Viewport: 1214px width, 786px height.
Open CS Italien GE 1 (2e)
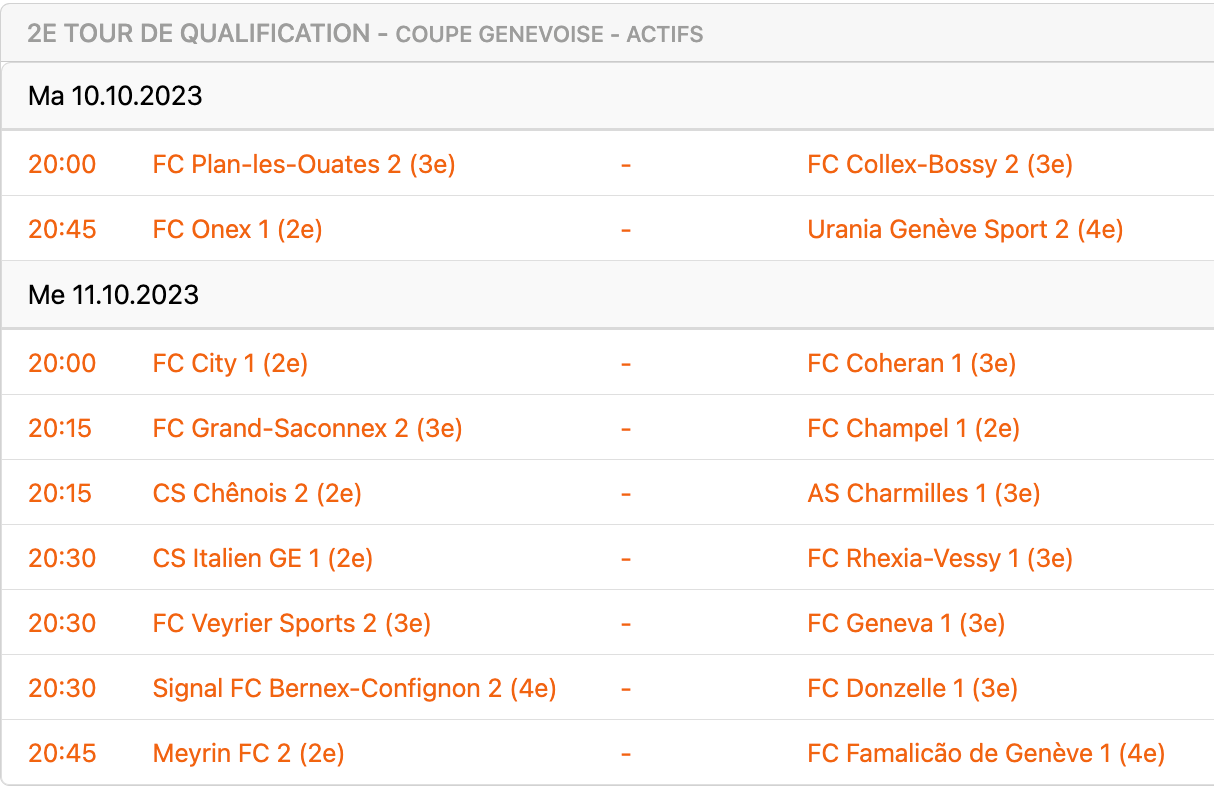pos(262,558)
